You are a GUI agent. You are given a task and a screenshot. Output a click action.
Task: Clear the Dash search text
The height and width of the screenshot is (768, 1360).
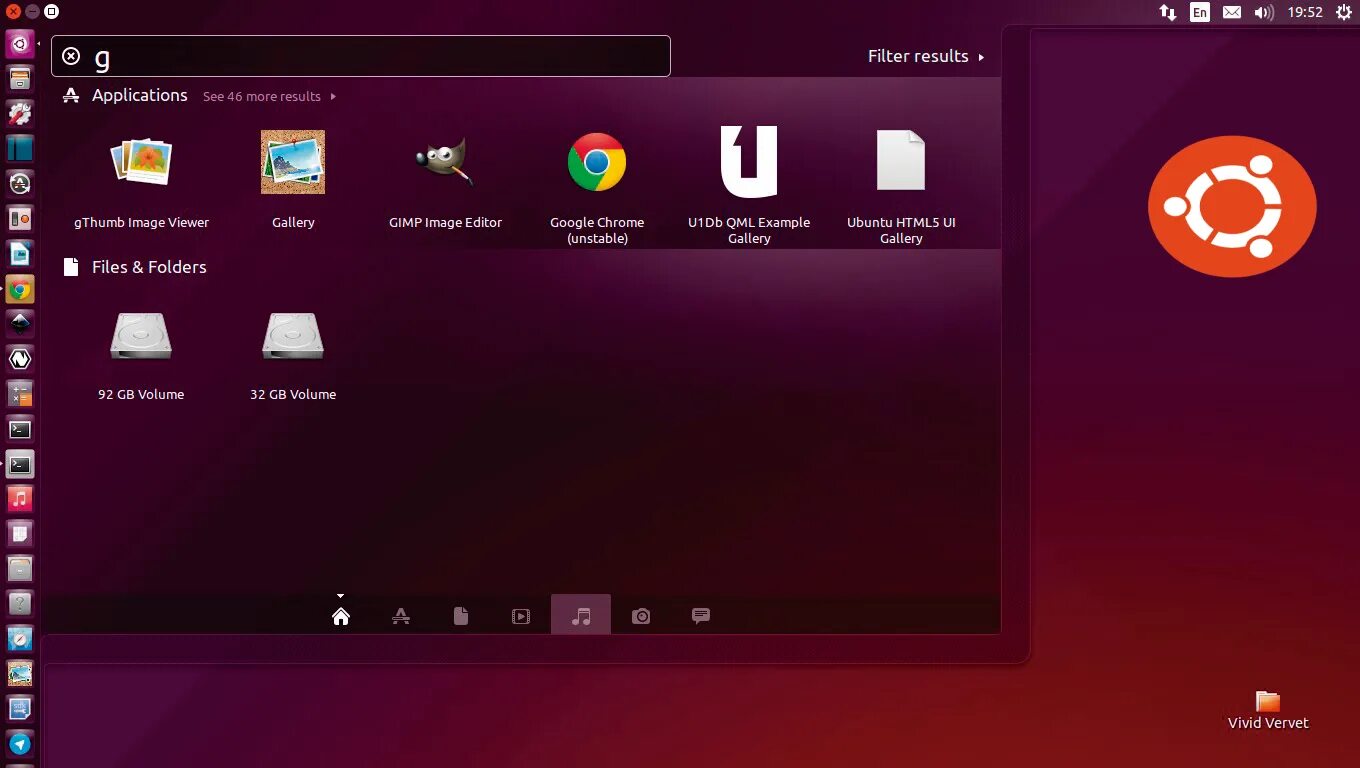[x=71, y=56]
